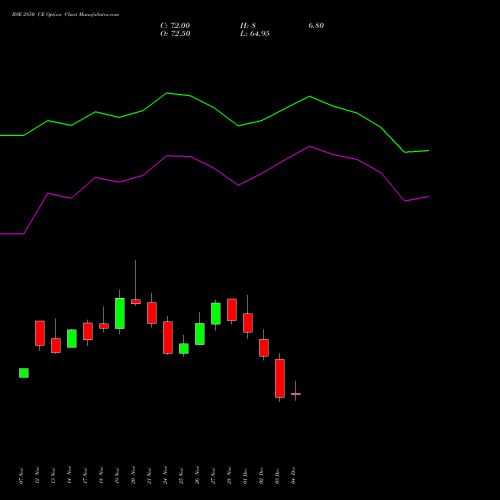The height and width of the screenshot is (500, 500).
Task: Select the green candle for 14 Nov
Action: tap(72, 338)
